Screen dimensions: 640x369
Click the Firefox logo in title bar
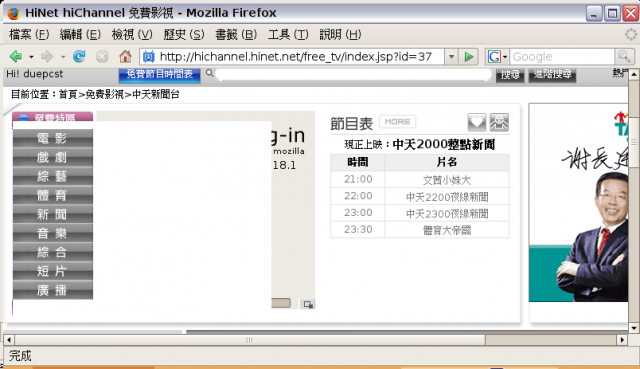(13, 13)
